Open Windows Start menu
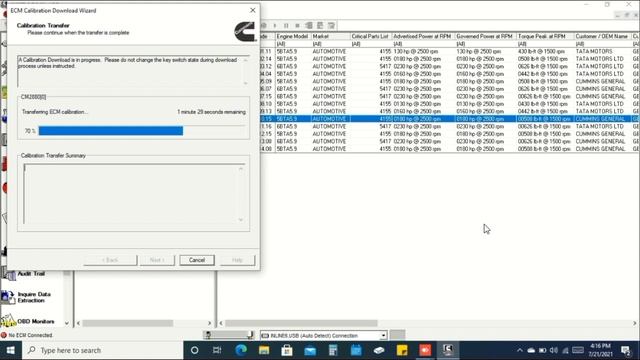This screenshot has height=360, width=640. point(10,350)
